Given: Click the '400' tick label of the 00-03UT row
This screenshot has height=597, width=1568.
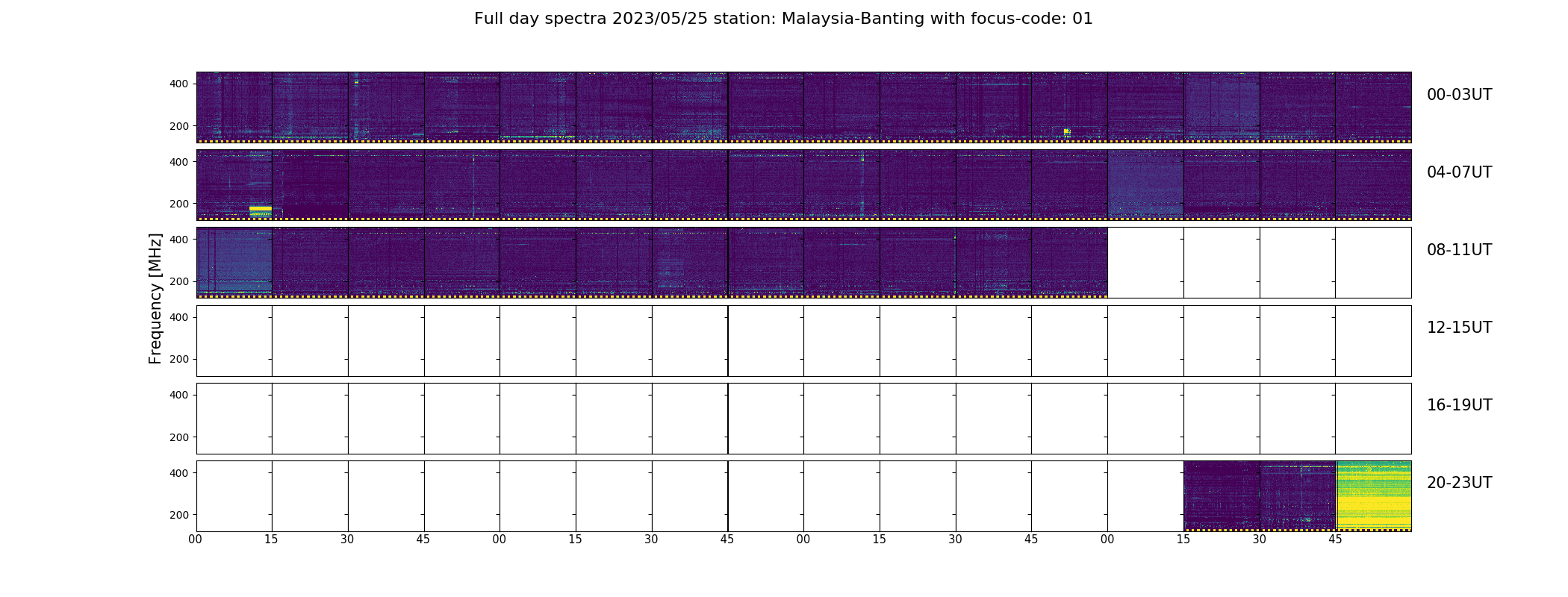Looking at the screenshot, I should coord(179,84).
